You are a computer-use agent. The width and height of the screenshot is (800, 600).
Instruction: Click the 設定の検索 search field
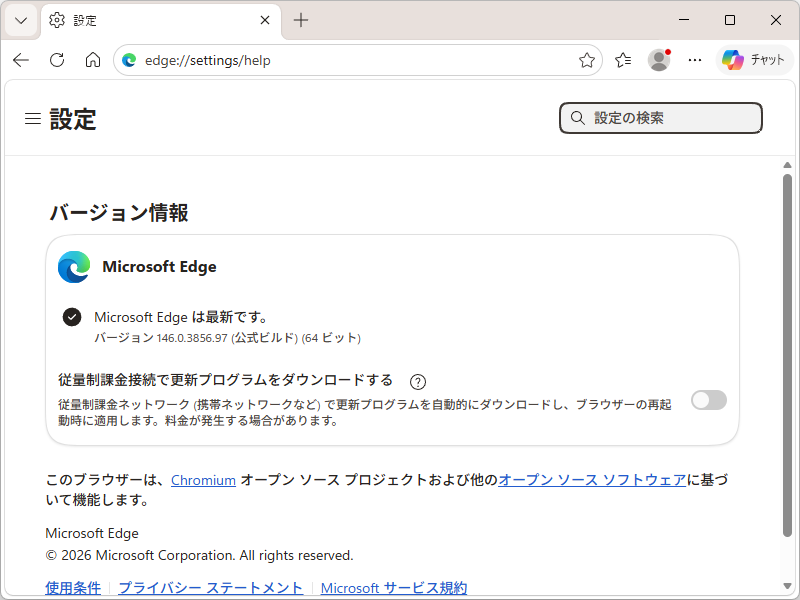pyautogui.click(x=660, y=118)
